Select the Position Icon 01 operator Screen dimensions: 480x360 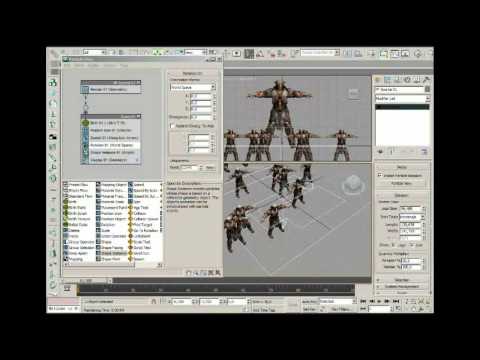pos(111,130)
